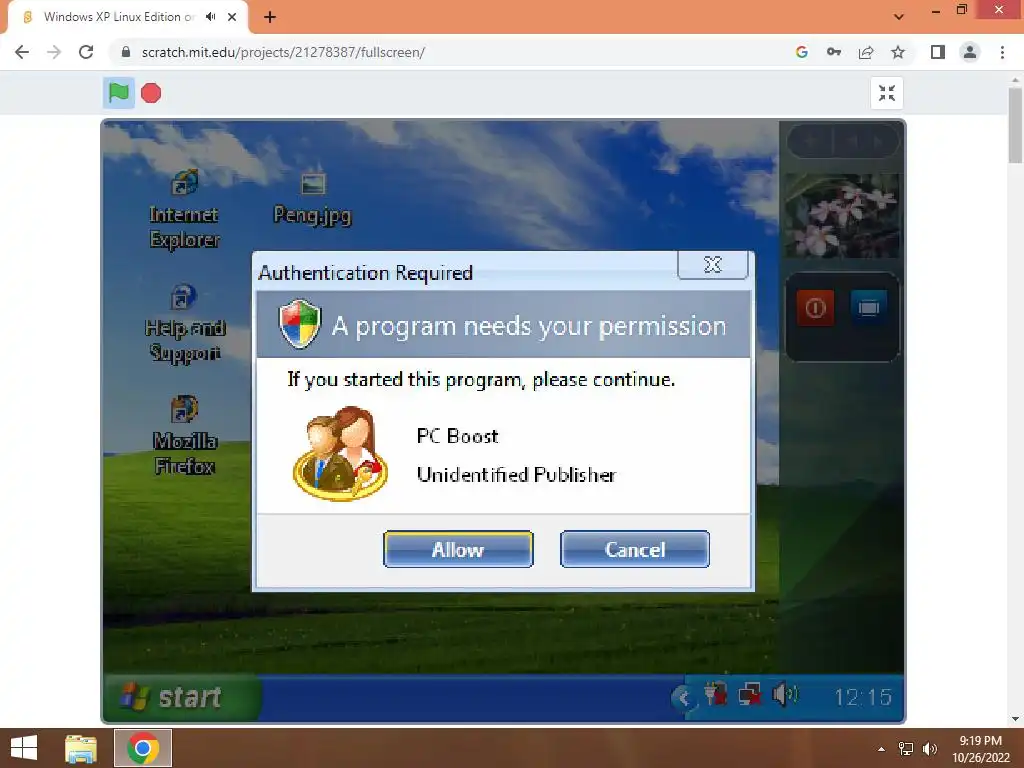Click the user accounts icon beside PC Boost
The height and width of the screenshot is (768, 1024).
pos(340,454)
